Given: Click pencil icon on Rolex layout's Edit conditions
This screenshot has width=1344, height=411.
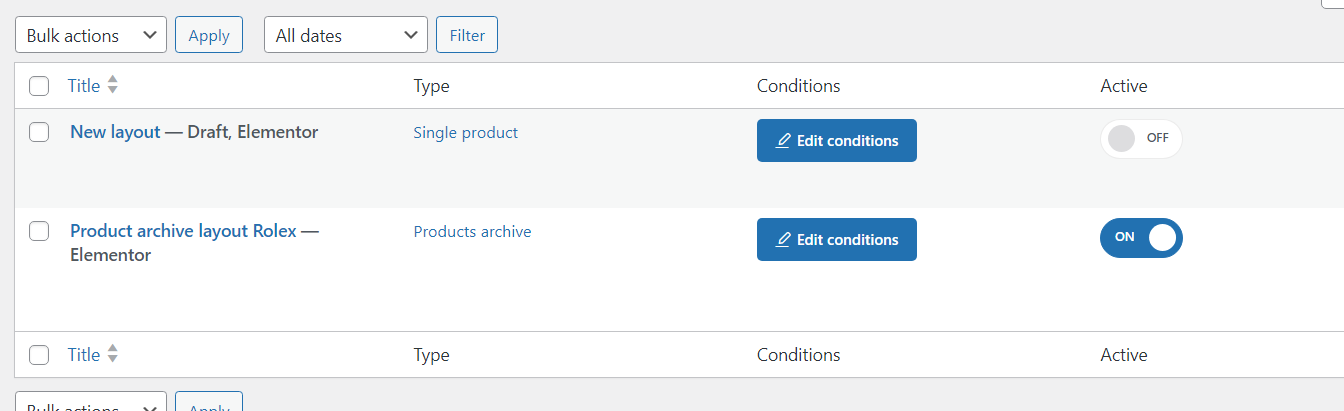Looking at the screenshot, I should (784, 239).
